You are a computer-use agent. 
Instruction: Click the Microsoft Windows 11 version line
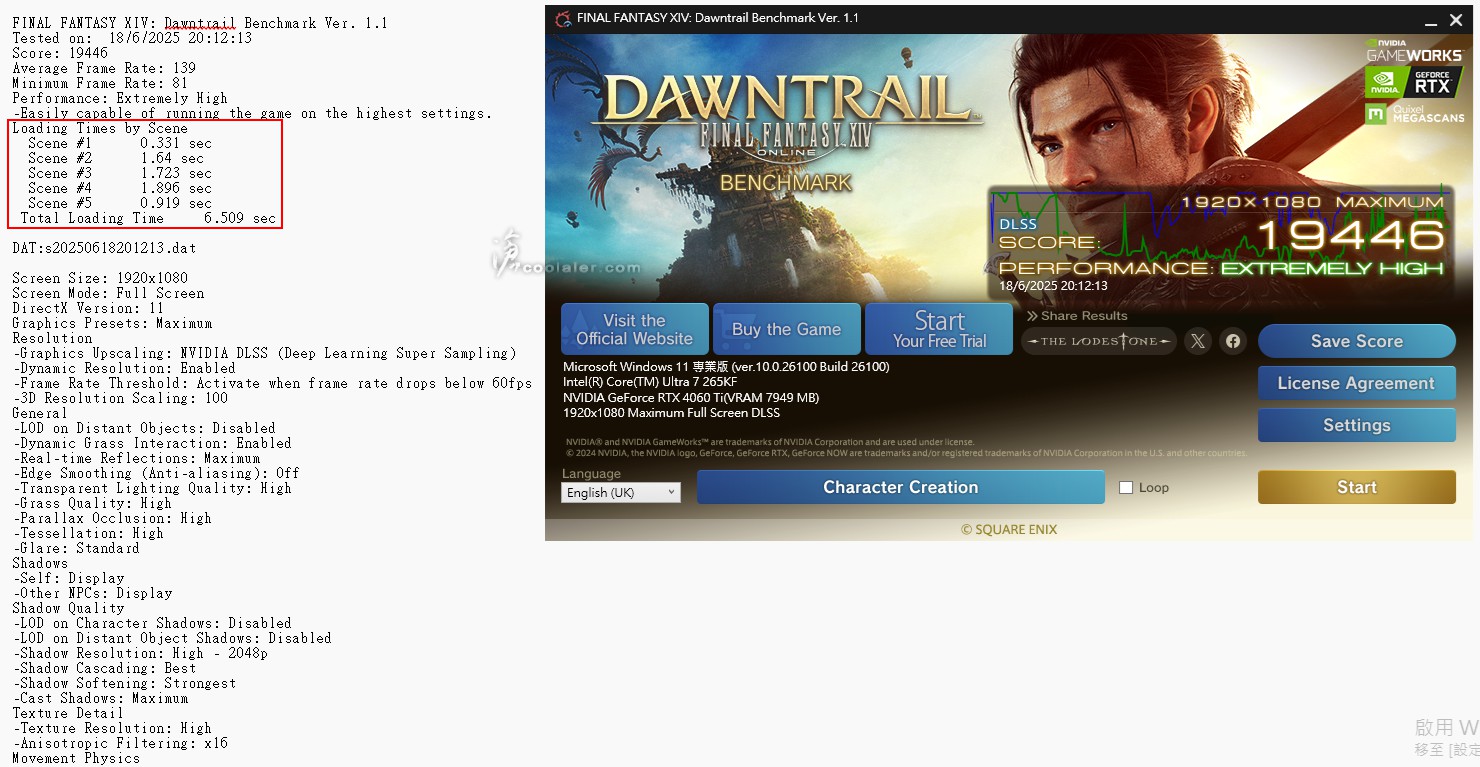726,367
